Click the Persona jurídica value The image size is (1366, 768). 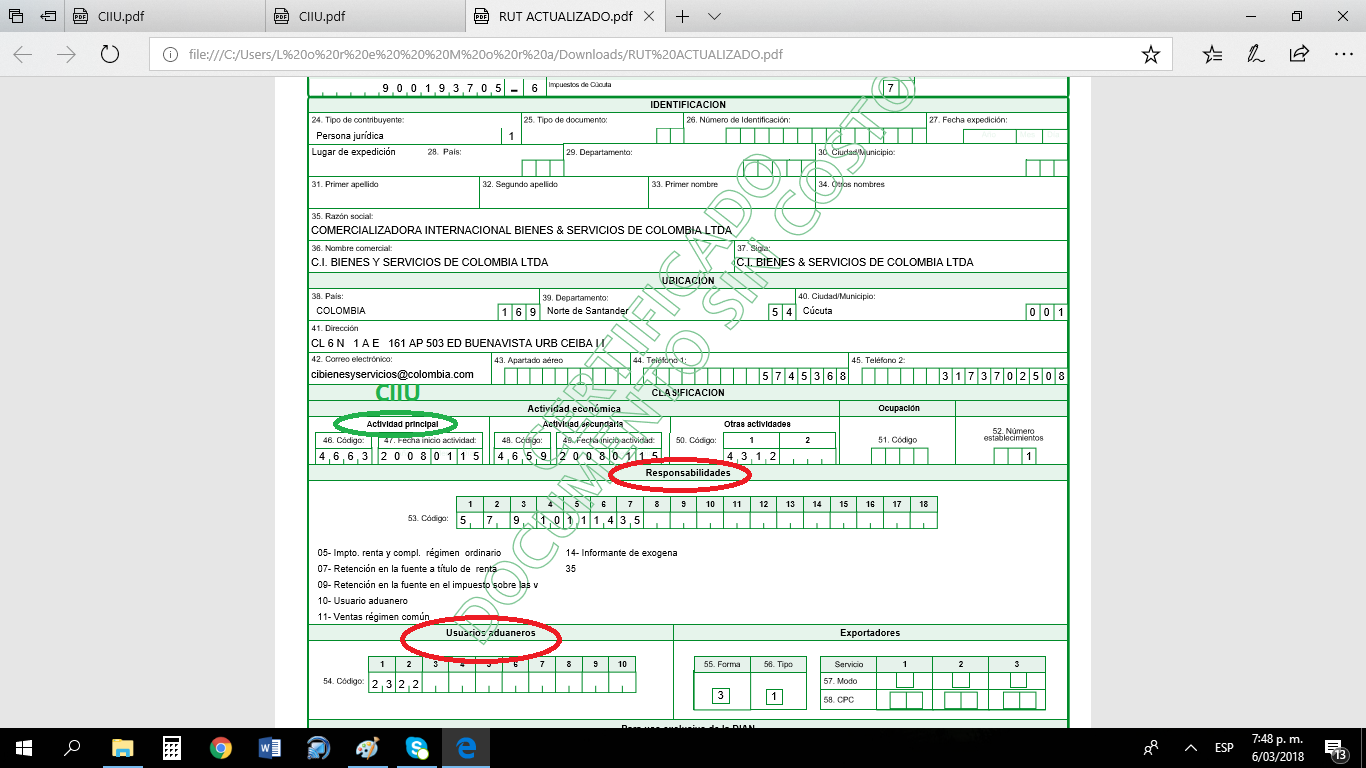point(349,135)
